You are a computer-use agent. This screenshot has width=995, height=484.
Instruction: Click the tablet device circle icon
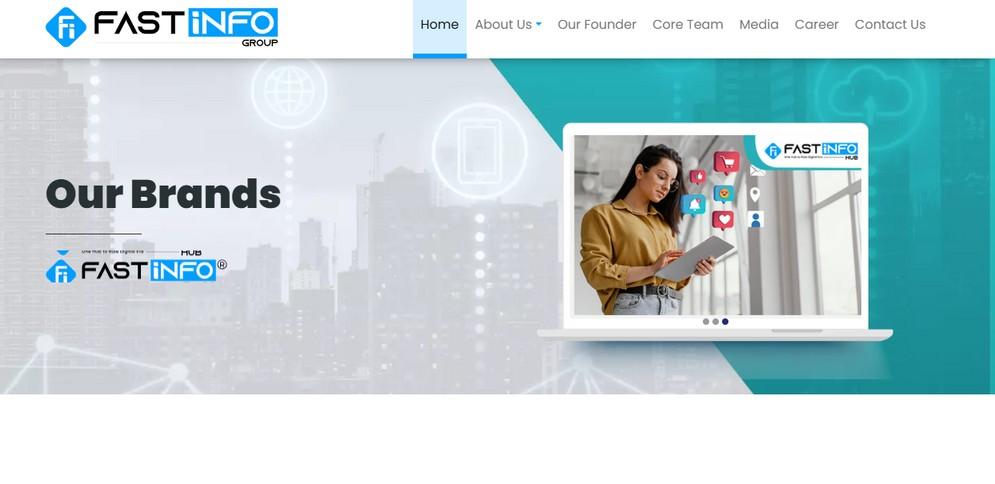(x=480, y=151)
